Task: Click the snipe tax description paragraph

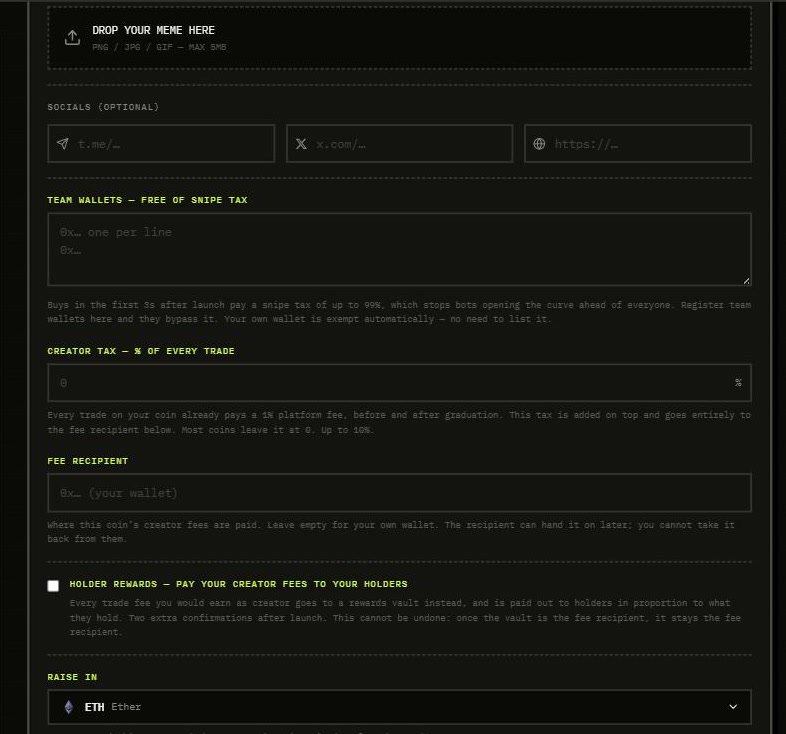Action: [400, 312]
